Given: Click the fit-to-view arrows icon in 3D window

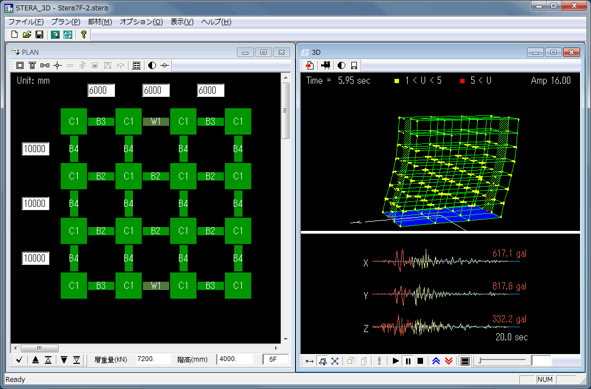Looking at the screenshot, I should (x=335, y=361).
